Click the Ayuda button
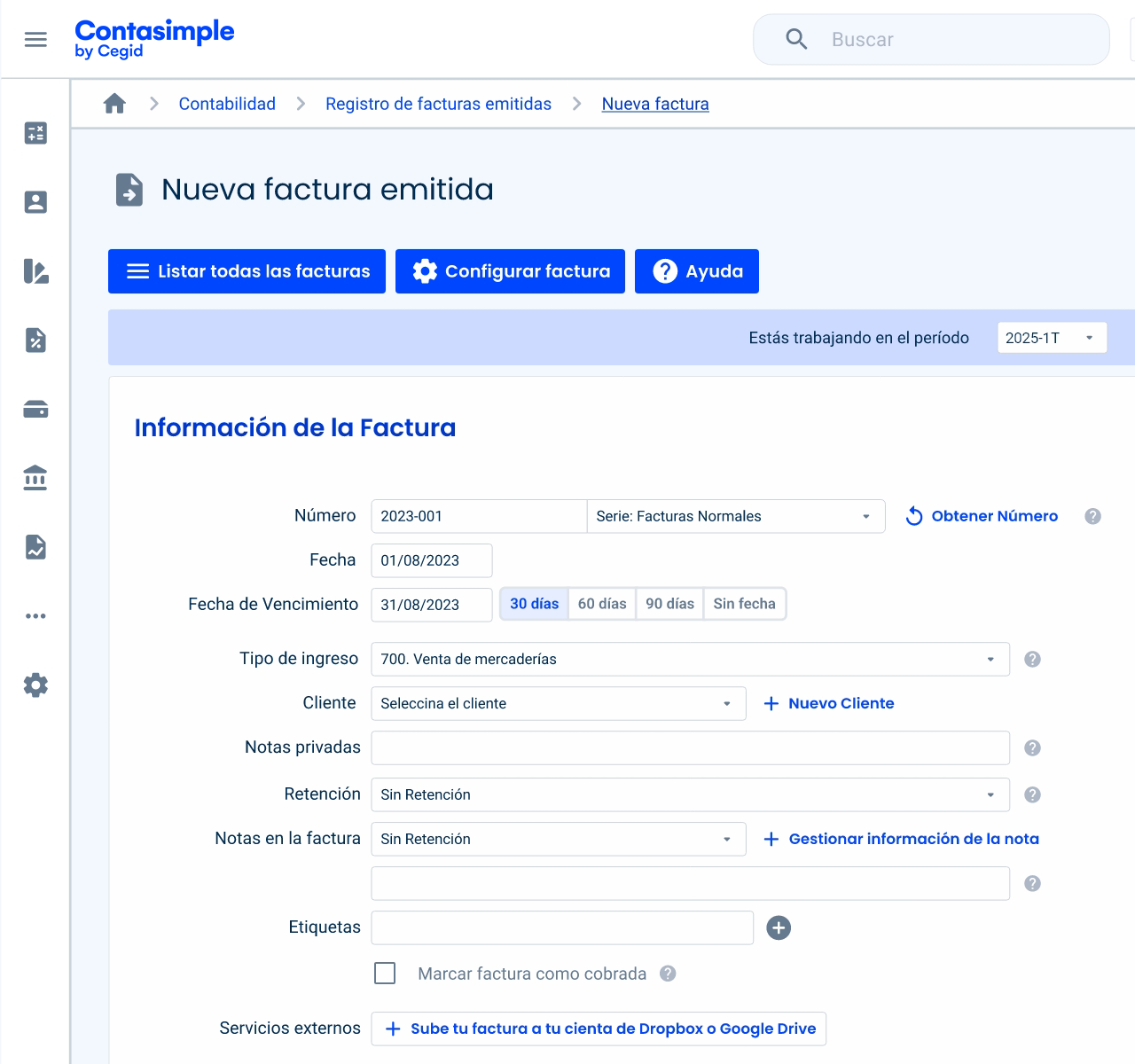This screenshot has height=1064, width=1135. click(697, 271)
